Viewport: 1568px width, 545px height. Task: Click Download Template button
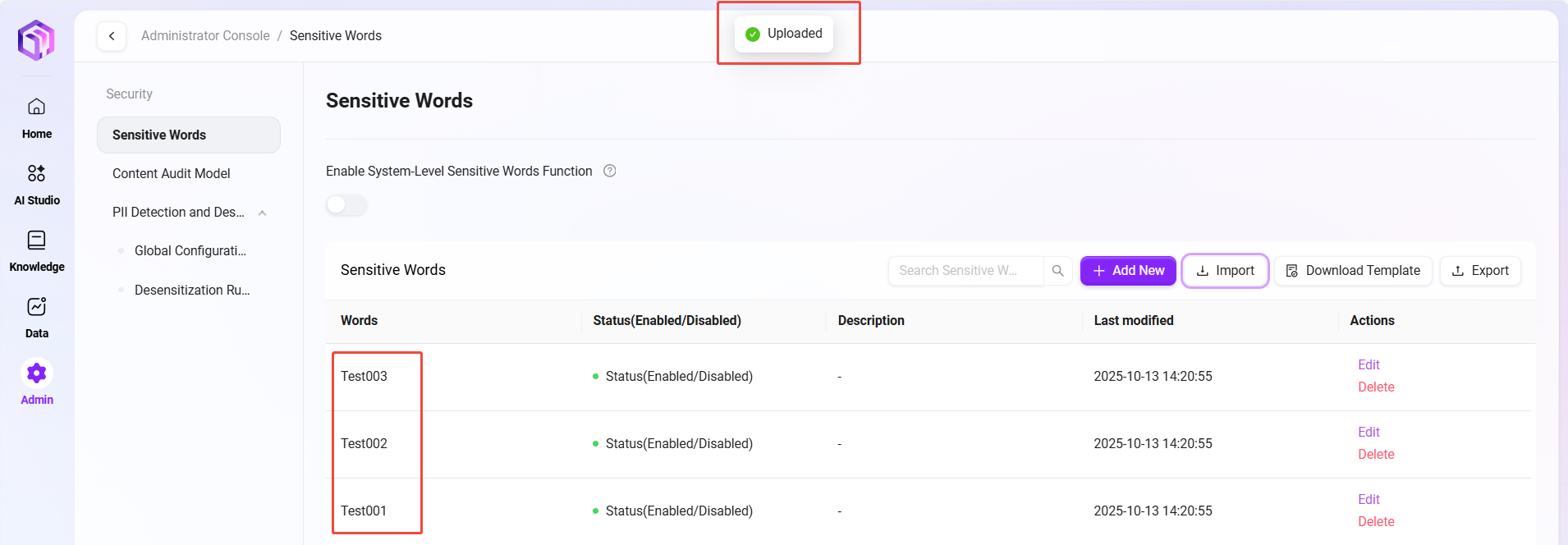click(x=1352, y=271)
